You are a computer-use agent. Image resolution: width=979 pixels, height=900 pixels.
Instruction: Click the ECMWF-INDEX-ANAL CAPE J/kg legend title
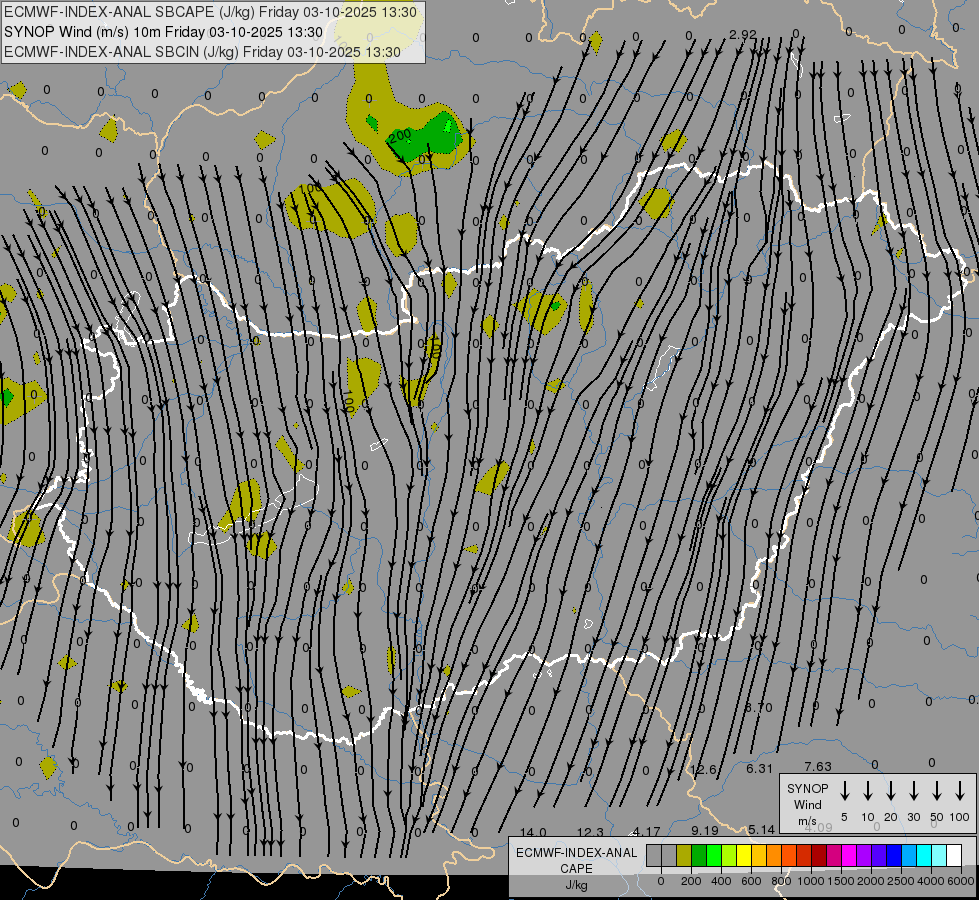[x=576, y=868]
